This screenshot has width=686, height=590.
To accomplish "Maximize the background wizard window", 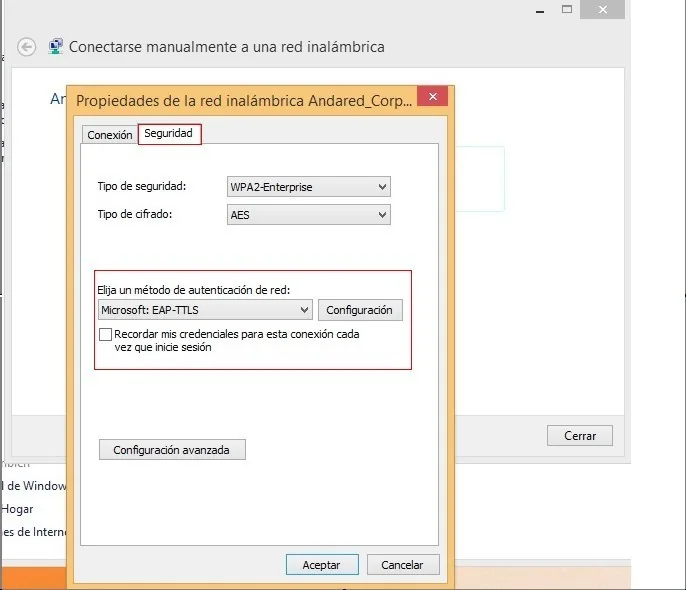I will [x=567, y=9].
